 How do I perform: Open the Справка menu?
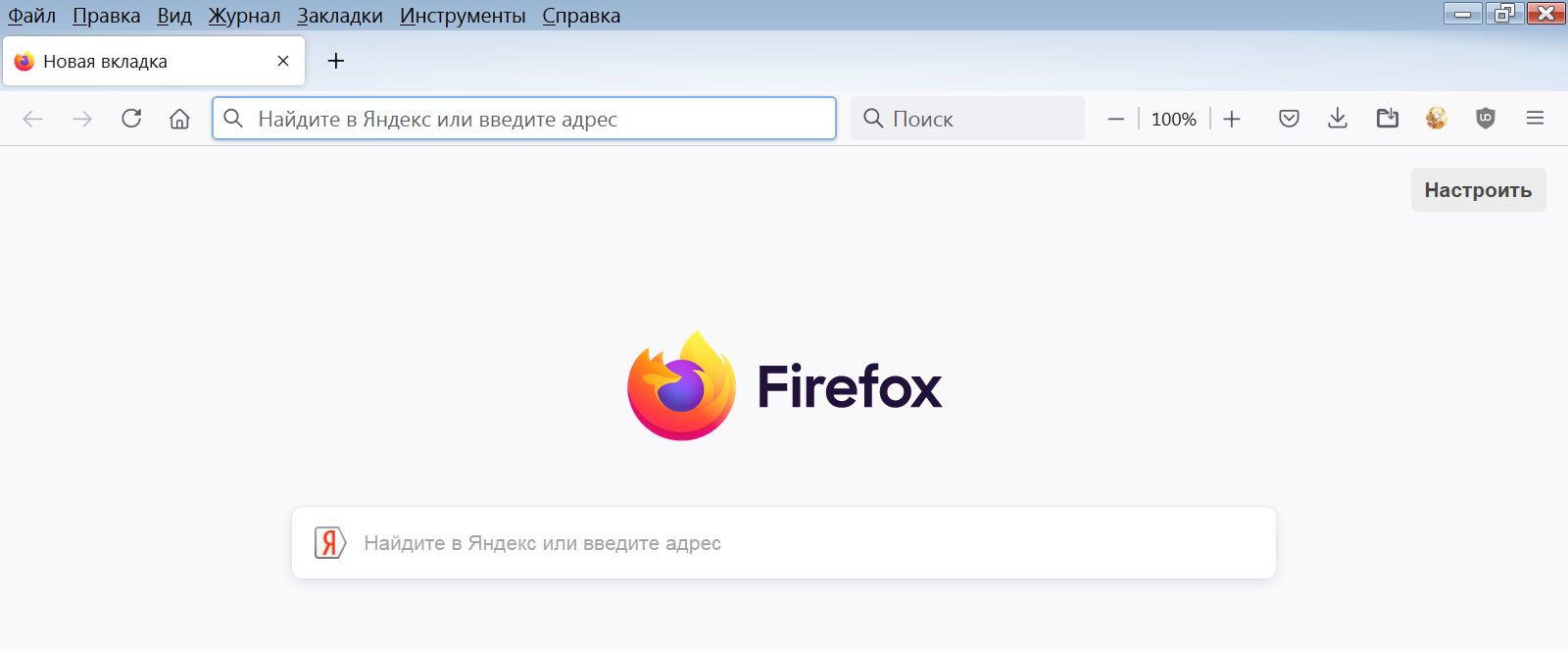[581, 16]
